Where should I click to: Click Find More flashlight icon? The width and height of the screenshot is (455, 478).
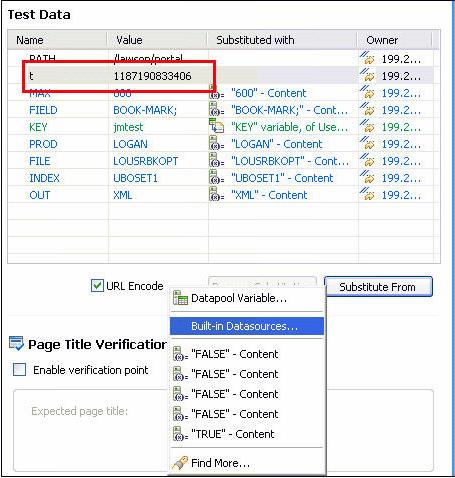[x=180, y=463]
